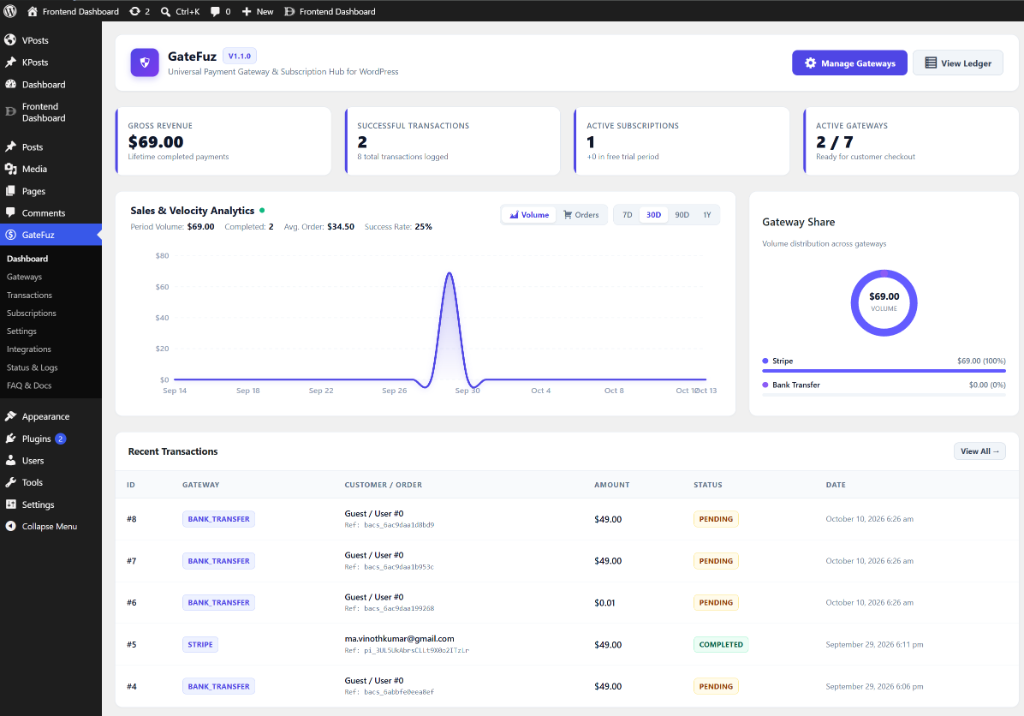Select the 90D time range
1024x716 pixels.
point(682,215)
